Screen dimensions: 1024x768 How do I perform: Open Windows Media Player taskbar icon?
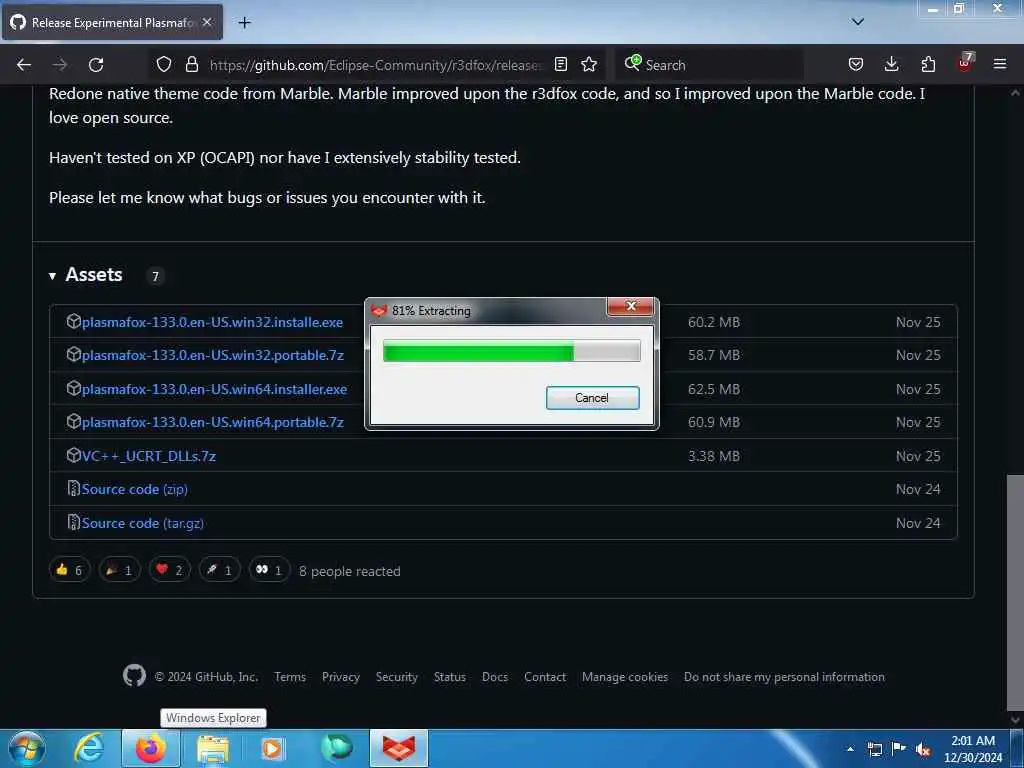272,748
